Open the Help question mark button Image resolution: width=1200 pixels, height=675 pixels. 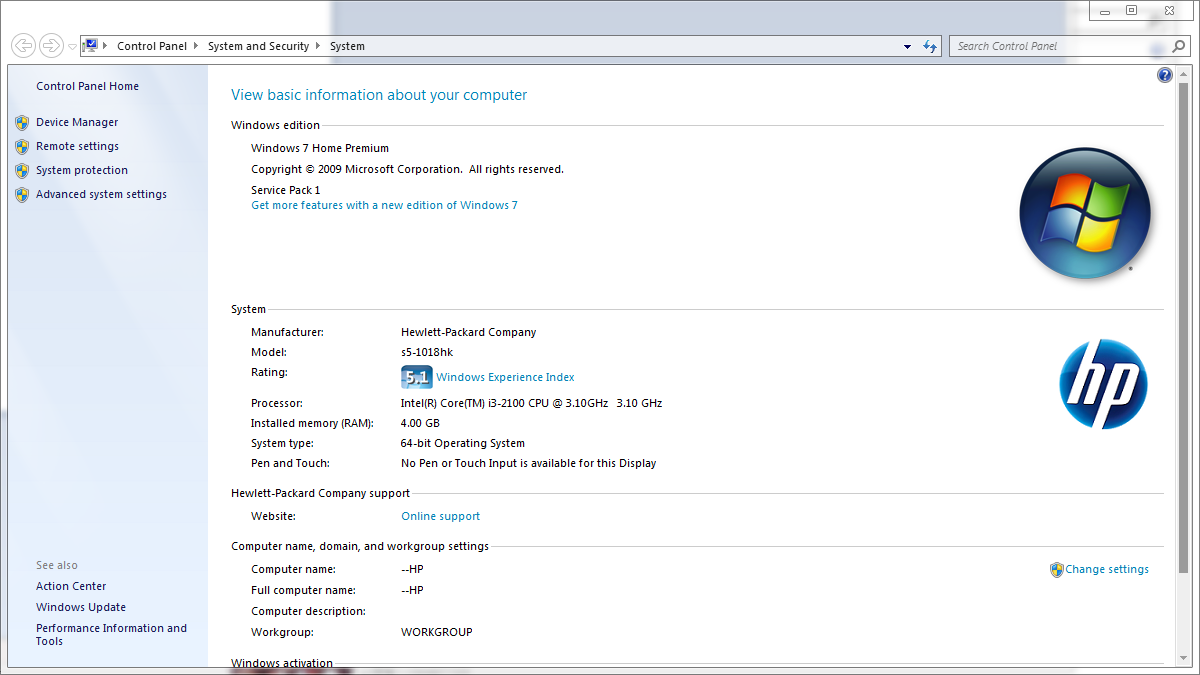click(x=1165, y=75)
